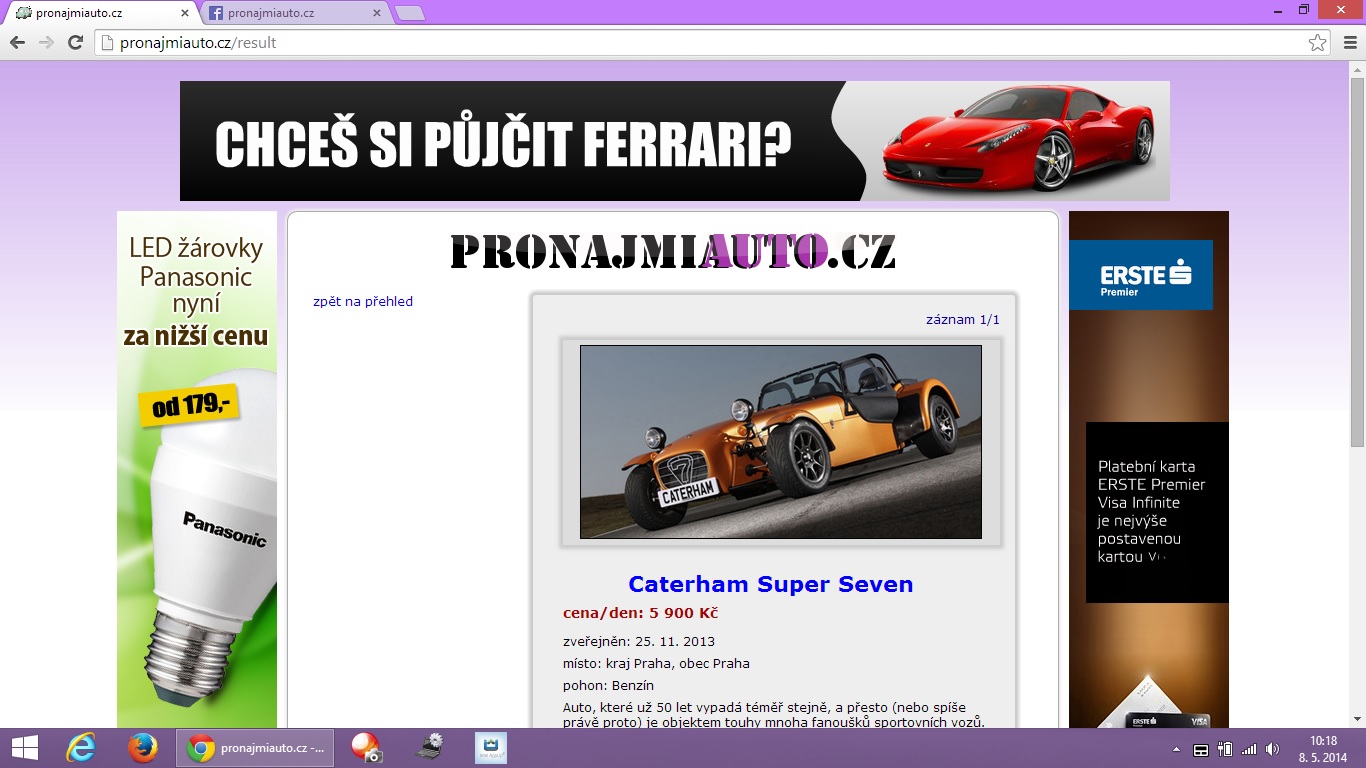Mute the speaker in the system tray

tap(1271, 748)
